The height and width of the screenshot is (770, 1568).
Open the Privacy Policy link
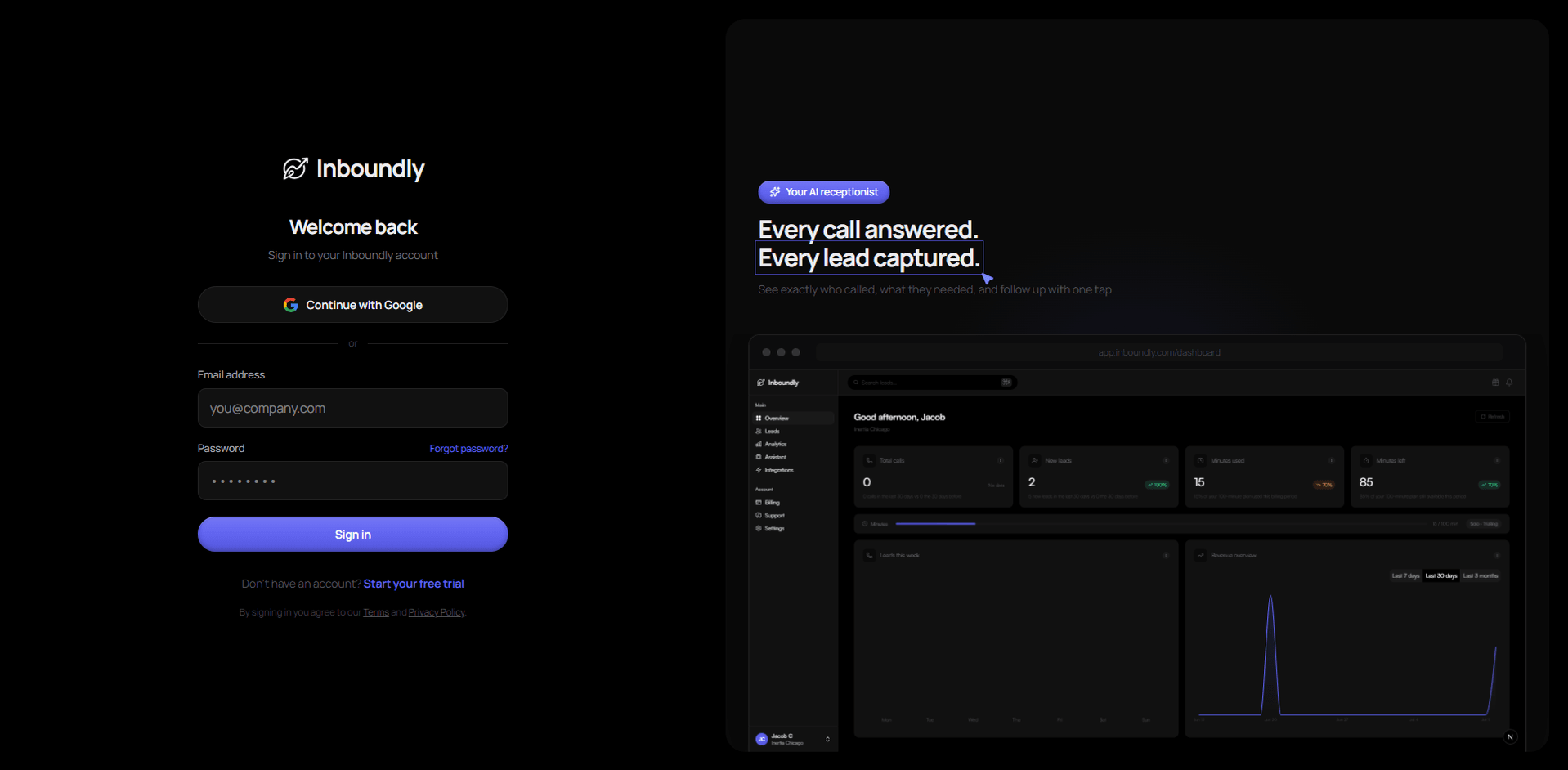(437, 612)
